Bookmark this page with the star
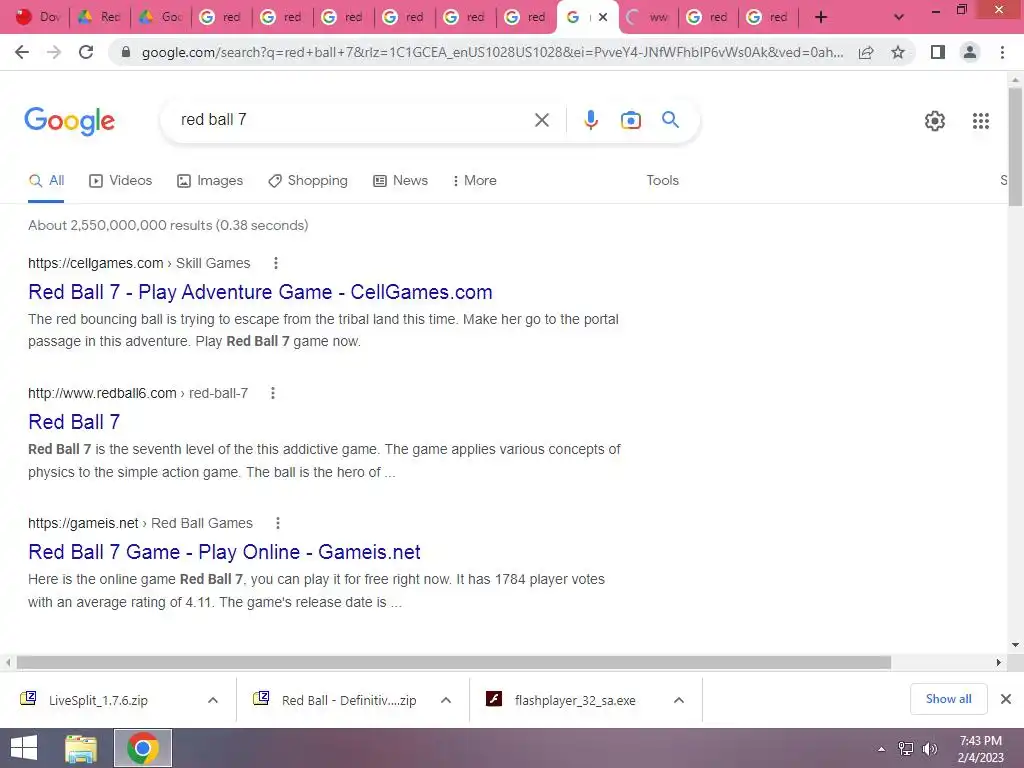The width and height of the screenshot is (1024, 768). 898,52
